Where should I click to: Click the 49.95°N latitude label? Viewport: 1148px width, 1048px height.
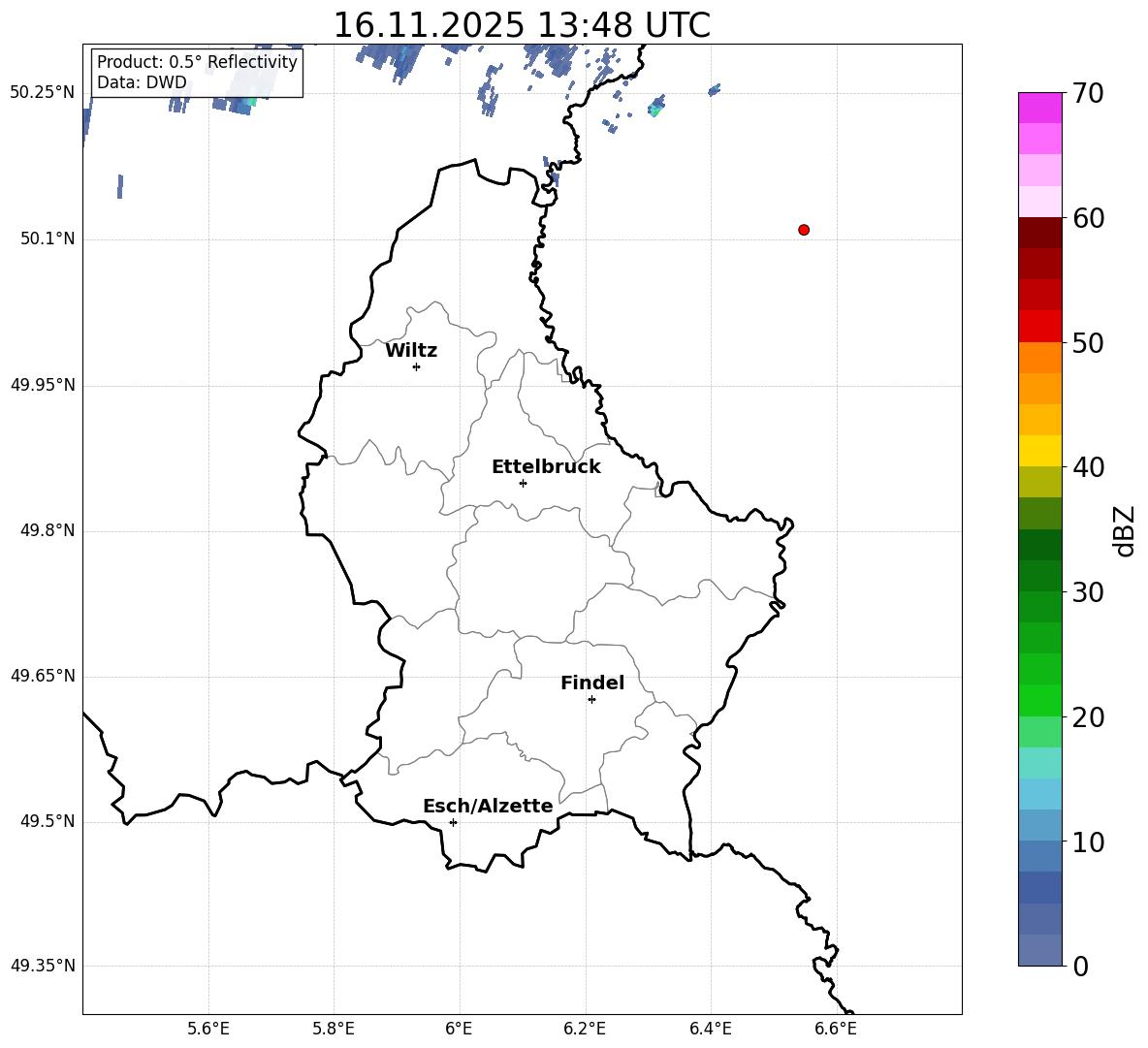(43, 385)
